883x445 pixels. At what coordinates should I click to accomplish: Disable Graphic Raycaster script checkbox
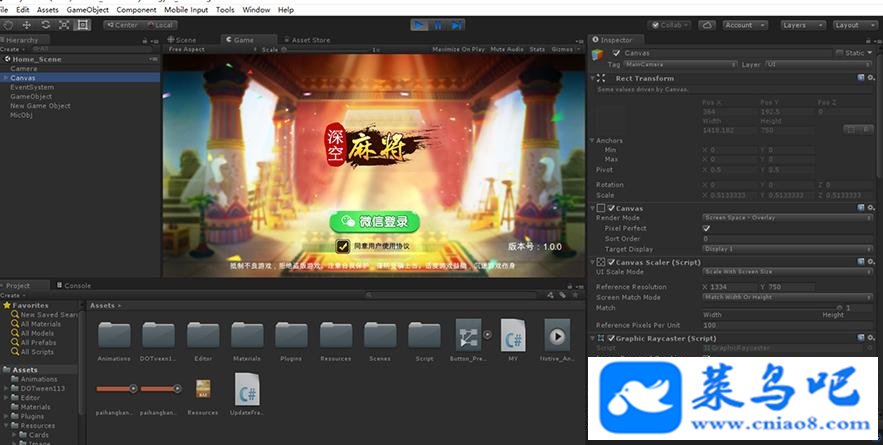coord(611,339)
